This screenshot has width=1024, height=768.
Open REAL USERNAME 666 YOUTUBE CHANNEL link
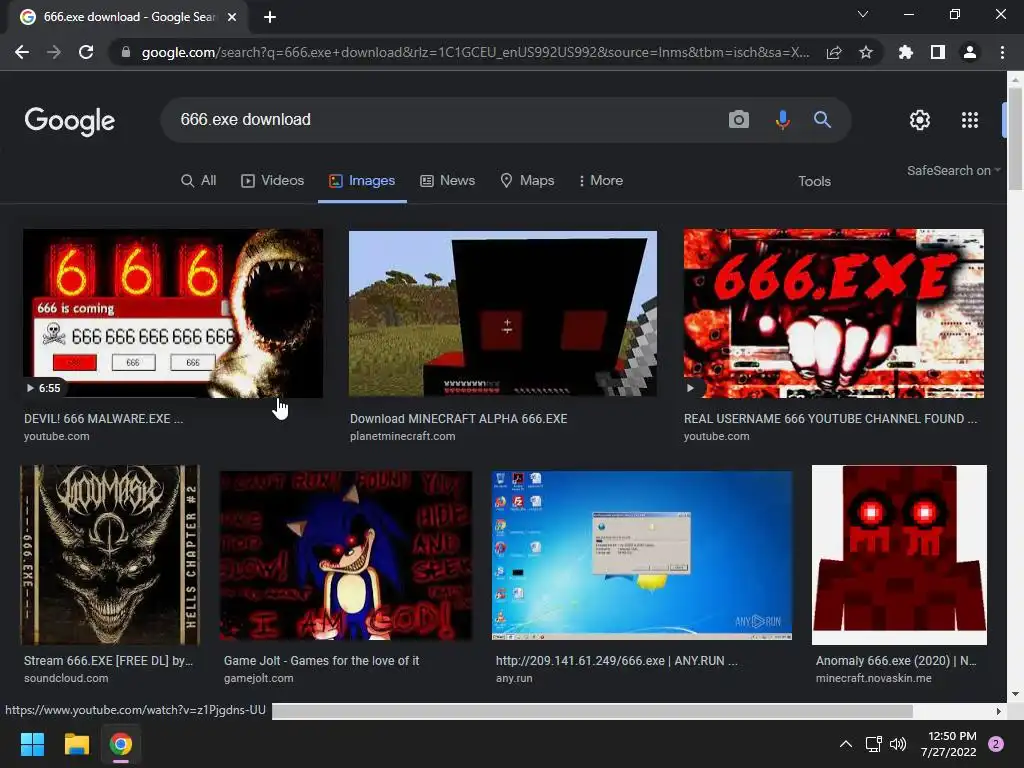click(x=831, y=419)
